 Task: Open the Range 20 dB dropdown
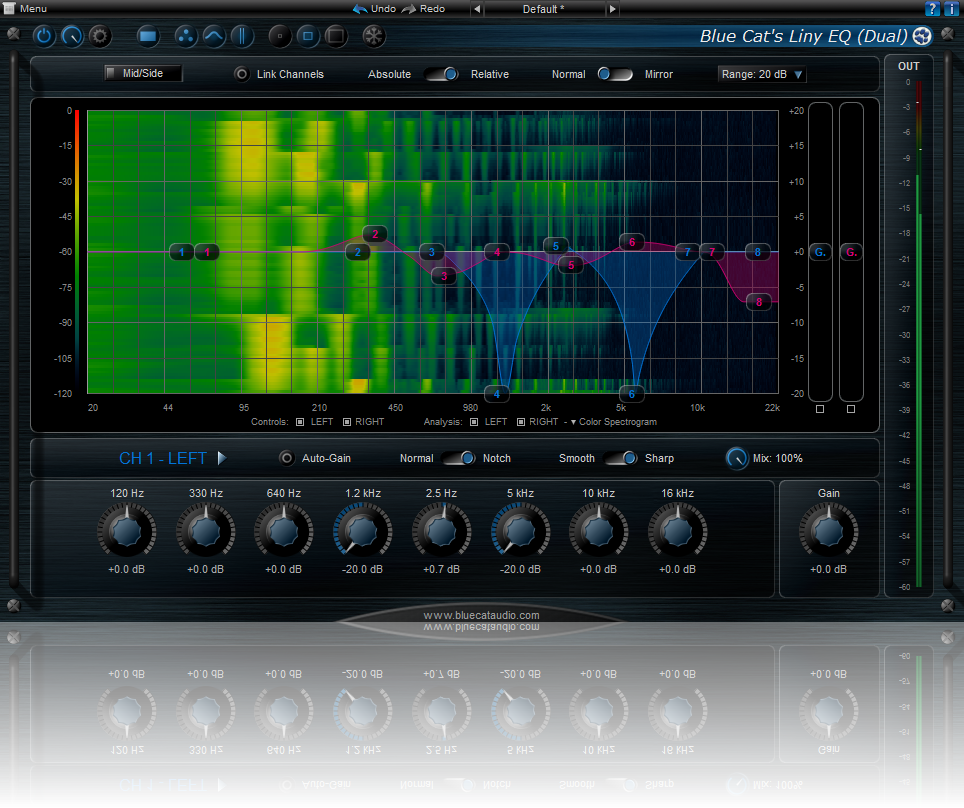[x=762, y=74]
